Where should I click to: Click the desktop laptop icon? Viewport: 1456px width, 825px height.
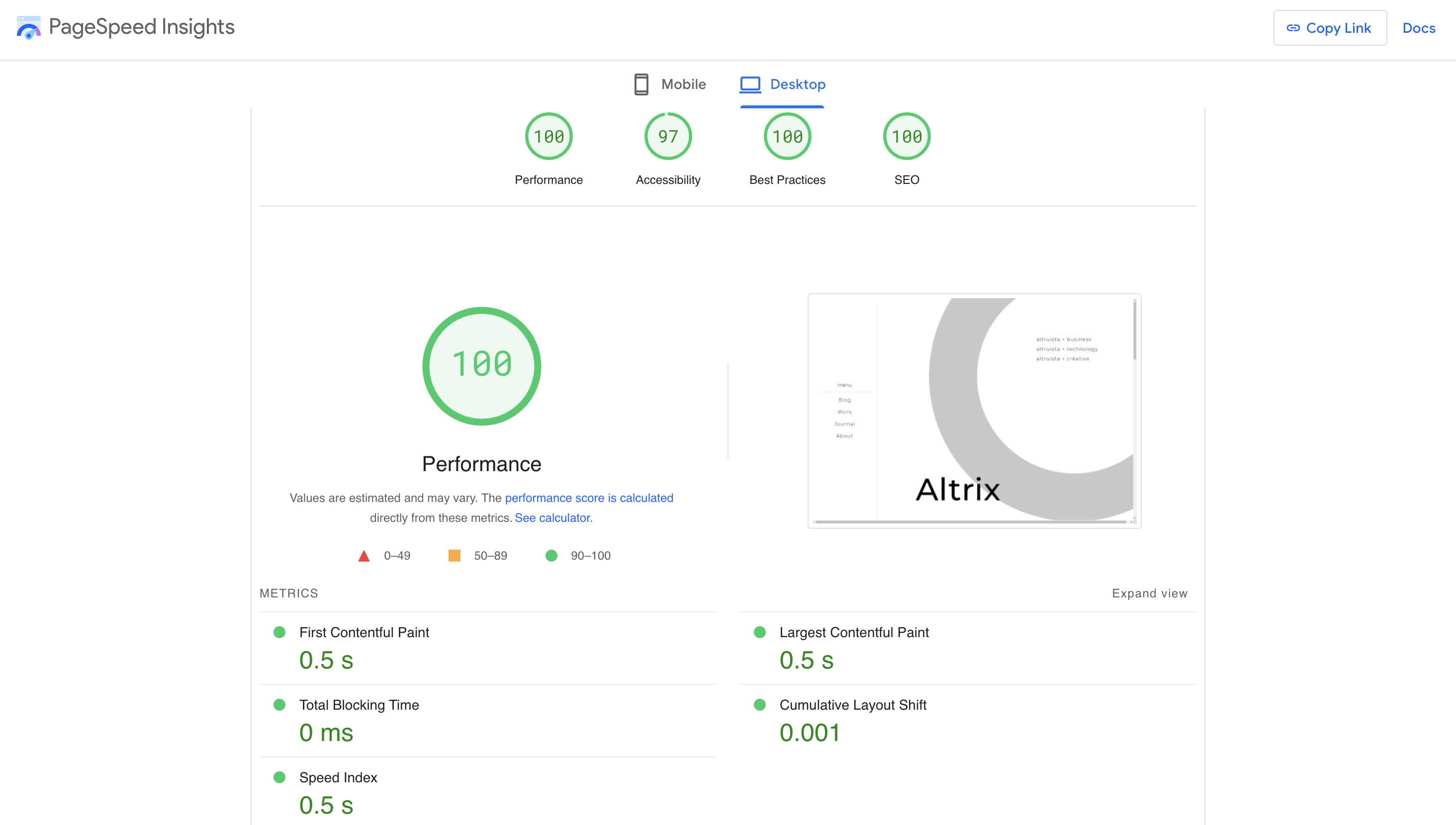[750, 84]
